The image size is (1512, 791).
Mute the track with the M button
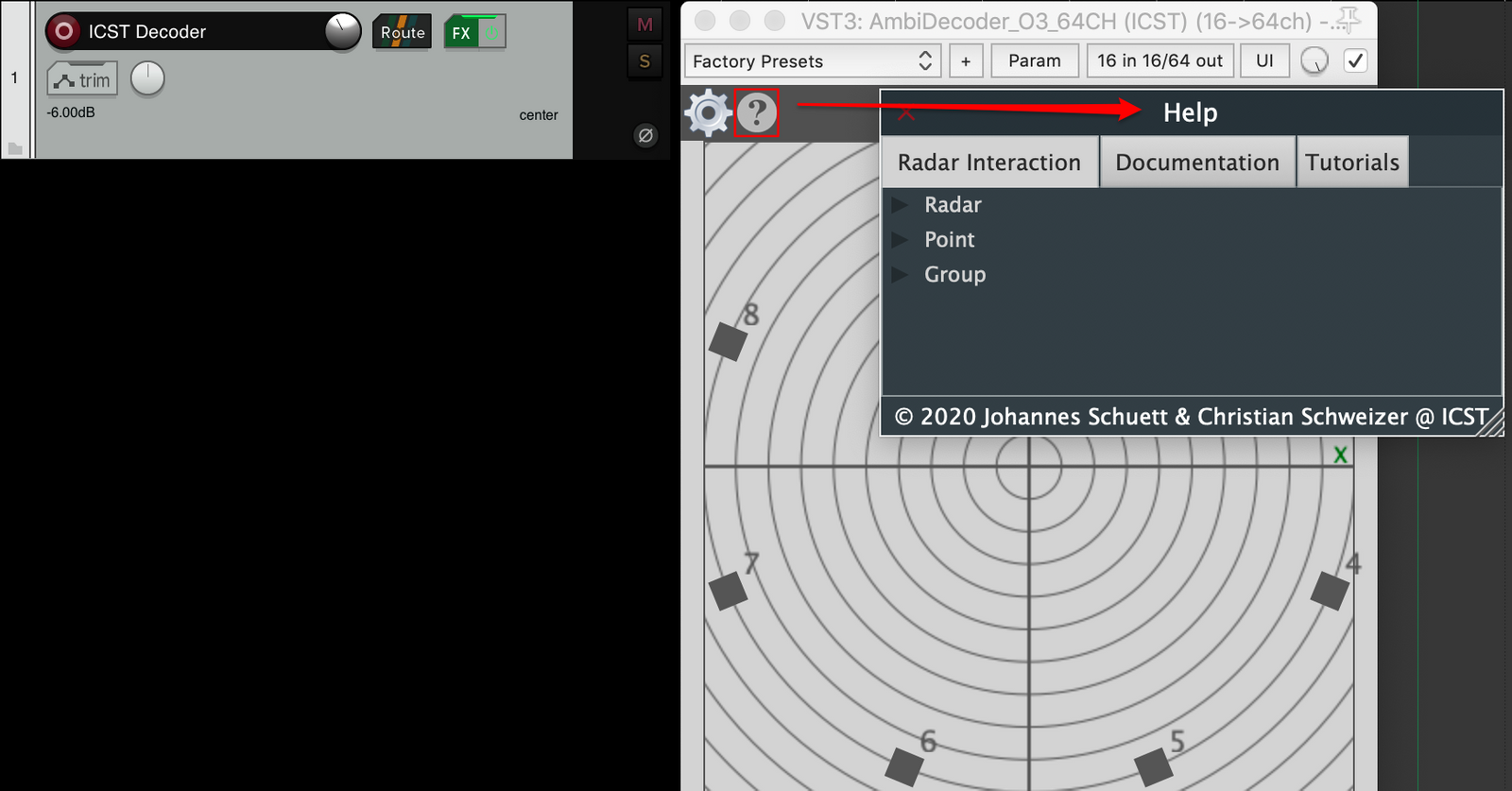tap(644, 25)
